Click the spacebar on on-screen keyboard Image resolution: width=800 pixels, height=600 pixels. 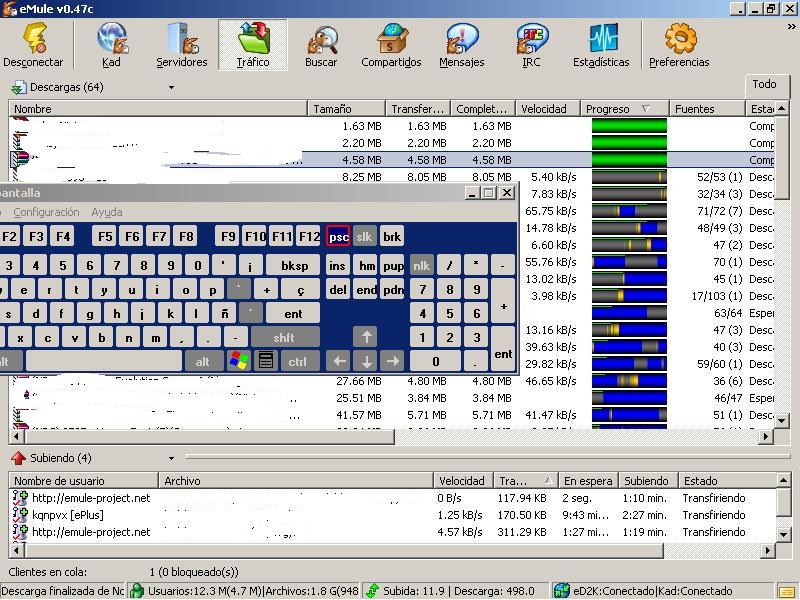coord(104,361)
